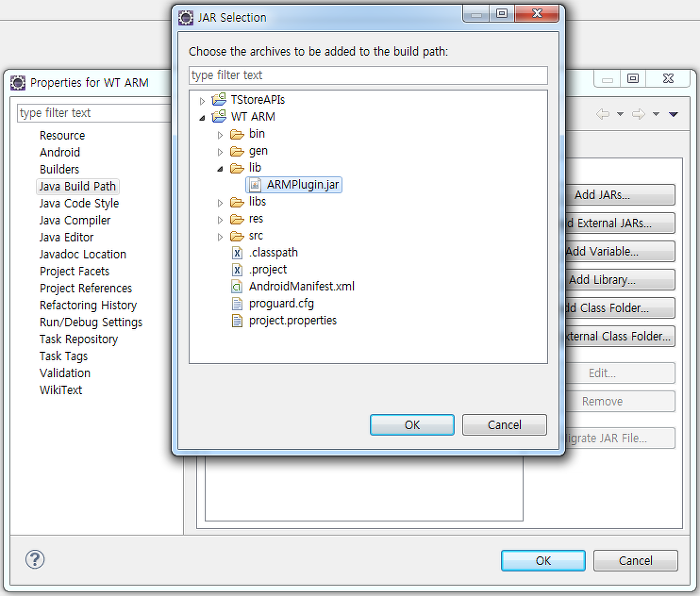Open Java Code Style page
The image size is (700, 596).
click(x=79, y=204)
